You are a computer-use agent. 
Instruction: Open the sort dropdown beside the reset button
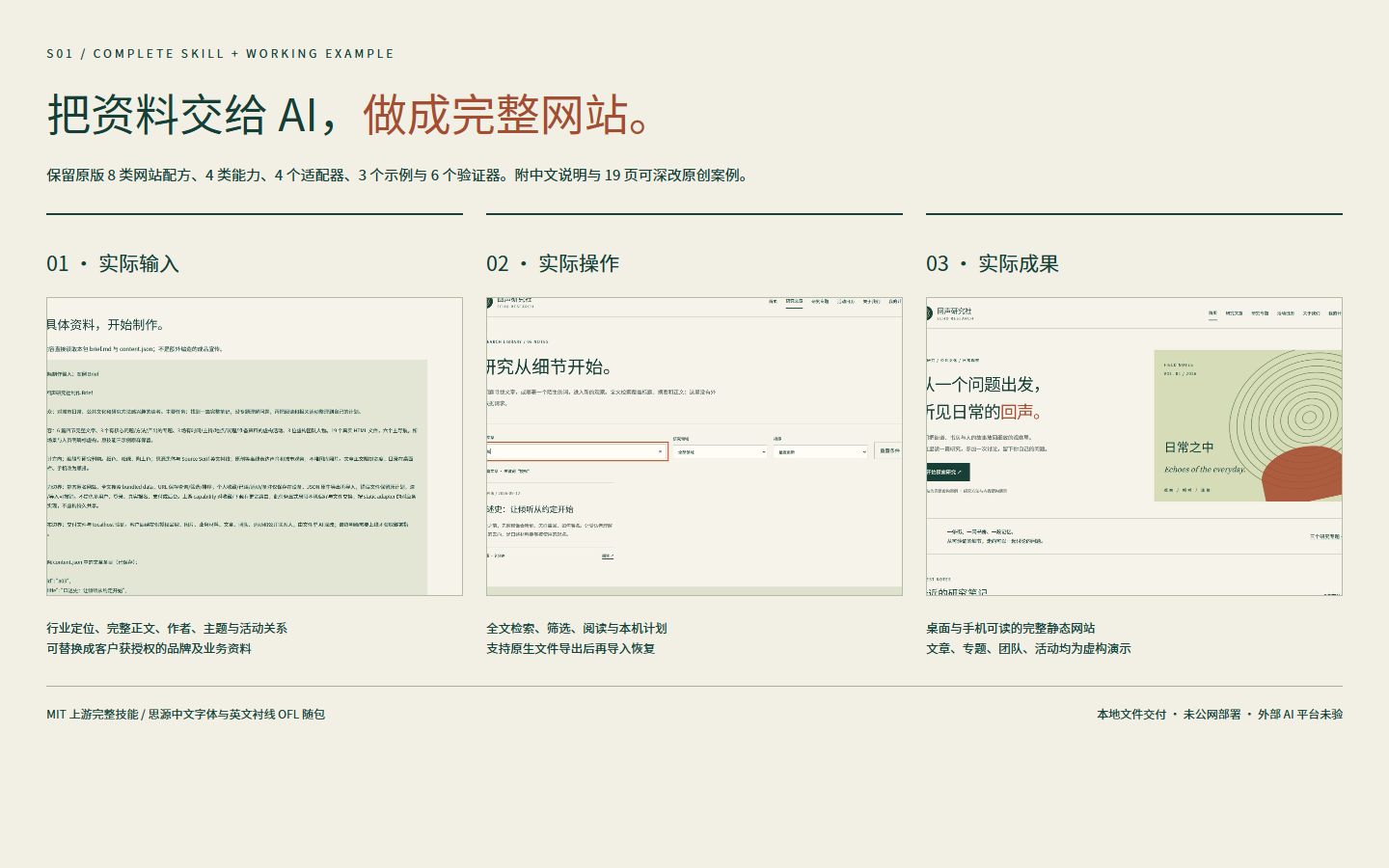click(x=821, y=451)
